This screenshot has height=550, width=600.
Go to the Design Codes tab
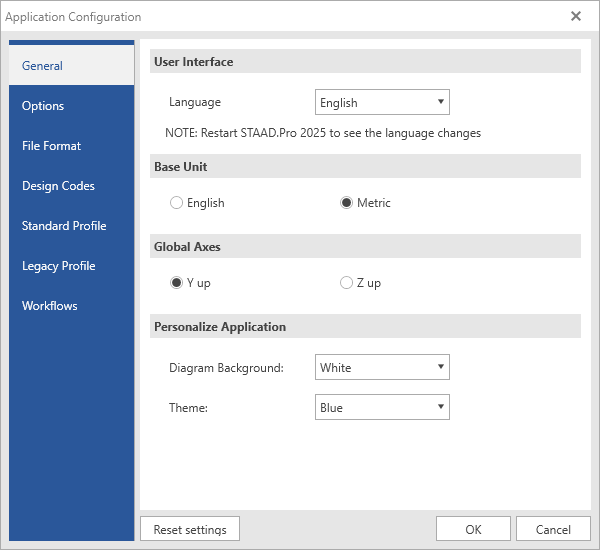72,186
